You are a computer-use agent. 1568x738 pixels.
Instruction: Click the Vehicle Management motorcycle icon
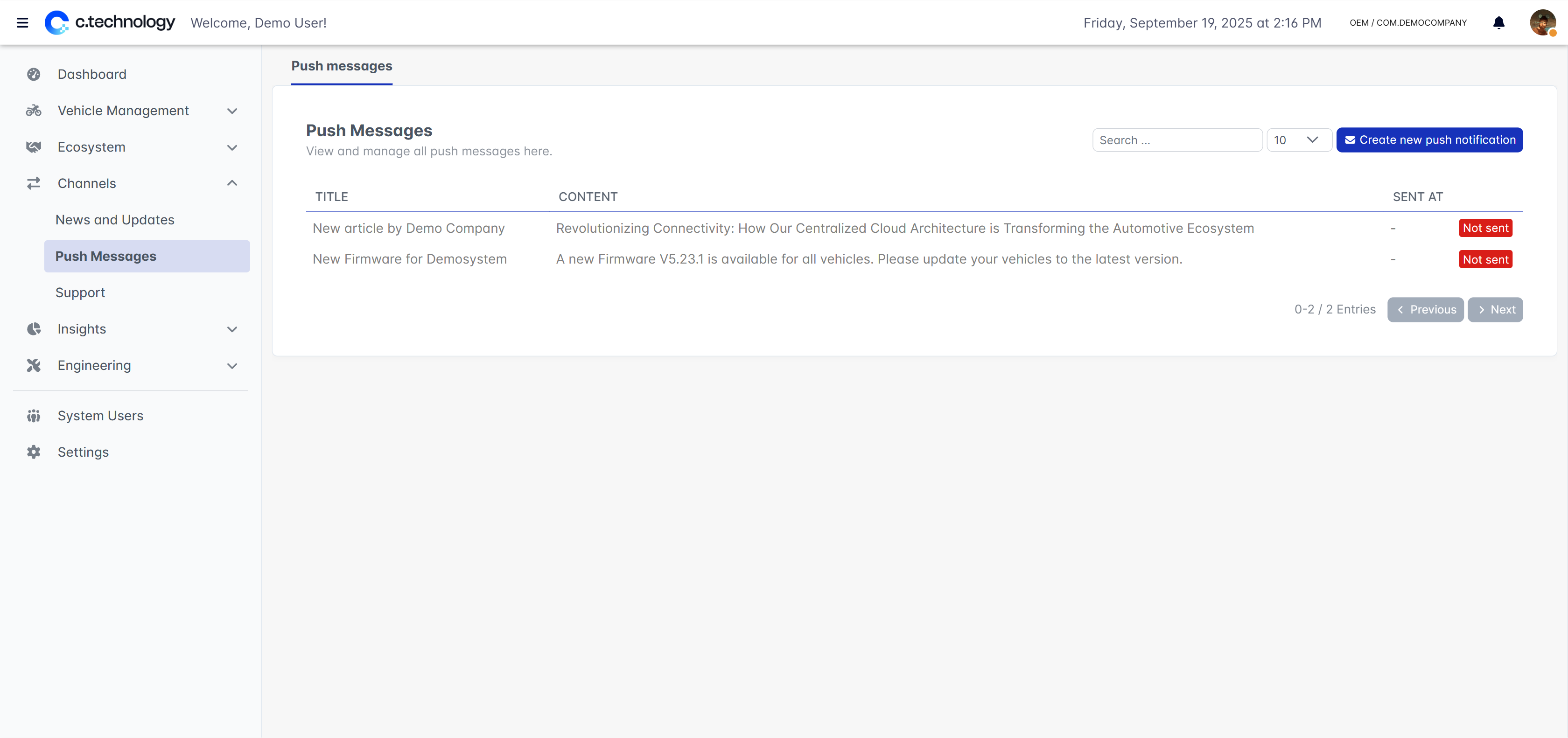(34, 111)
